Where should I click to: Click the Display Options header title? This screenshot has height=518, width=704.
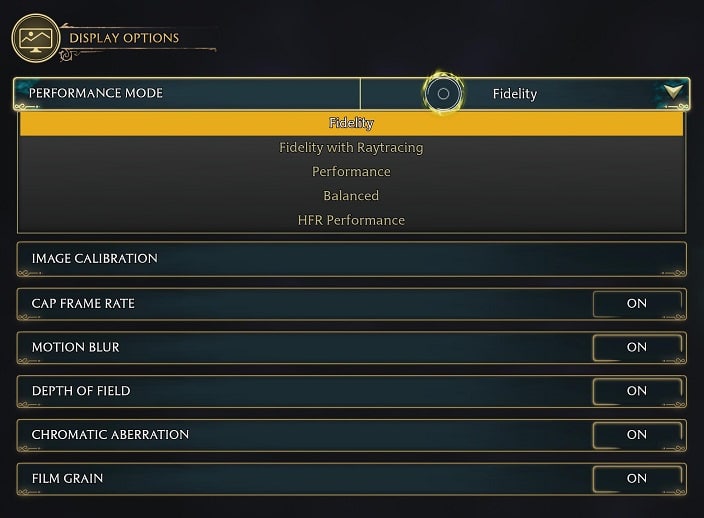[x=124, y=39]
